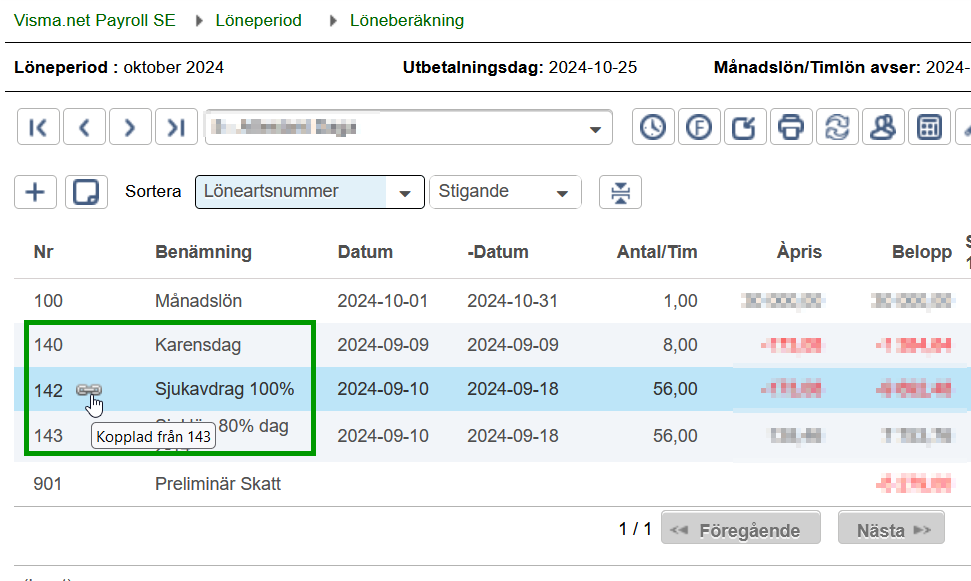Open the Löneartsnummer sort field dropdown
971x581 pixels.
point(405,193)
